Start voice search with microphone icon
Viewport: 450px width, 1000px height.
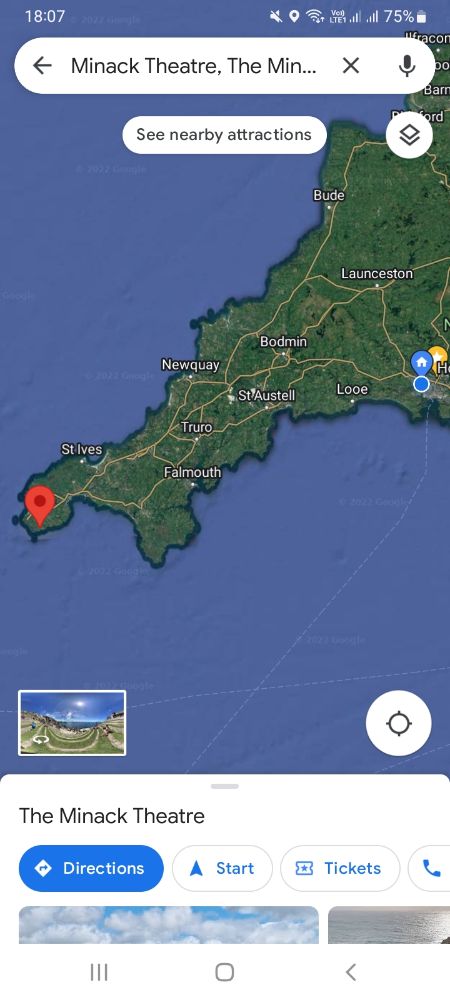click(x=407, y=65)
